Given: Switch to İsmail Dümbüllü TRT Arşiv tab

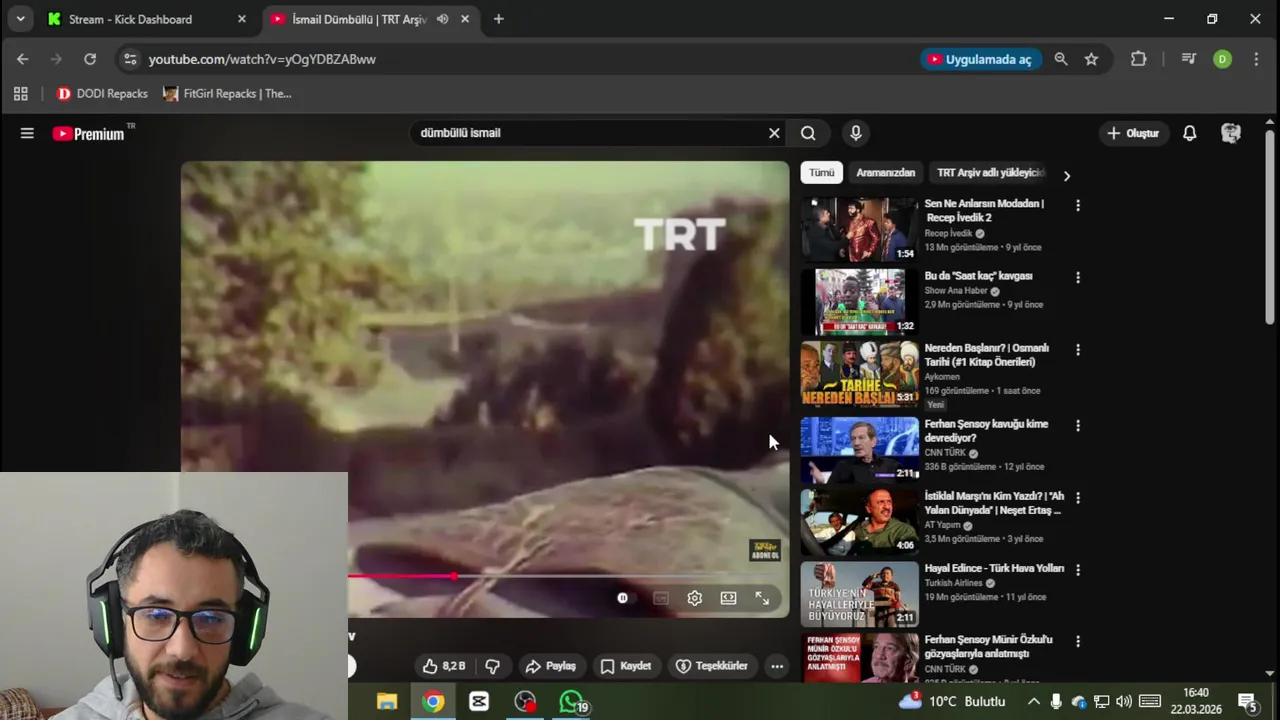Looking at the screenshot, I should coord(358,19).
